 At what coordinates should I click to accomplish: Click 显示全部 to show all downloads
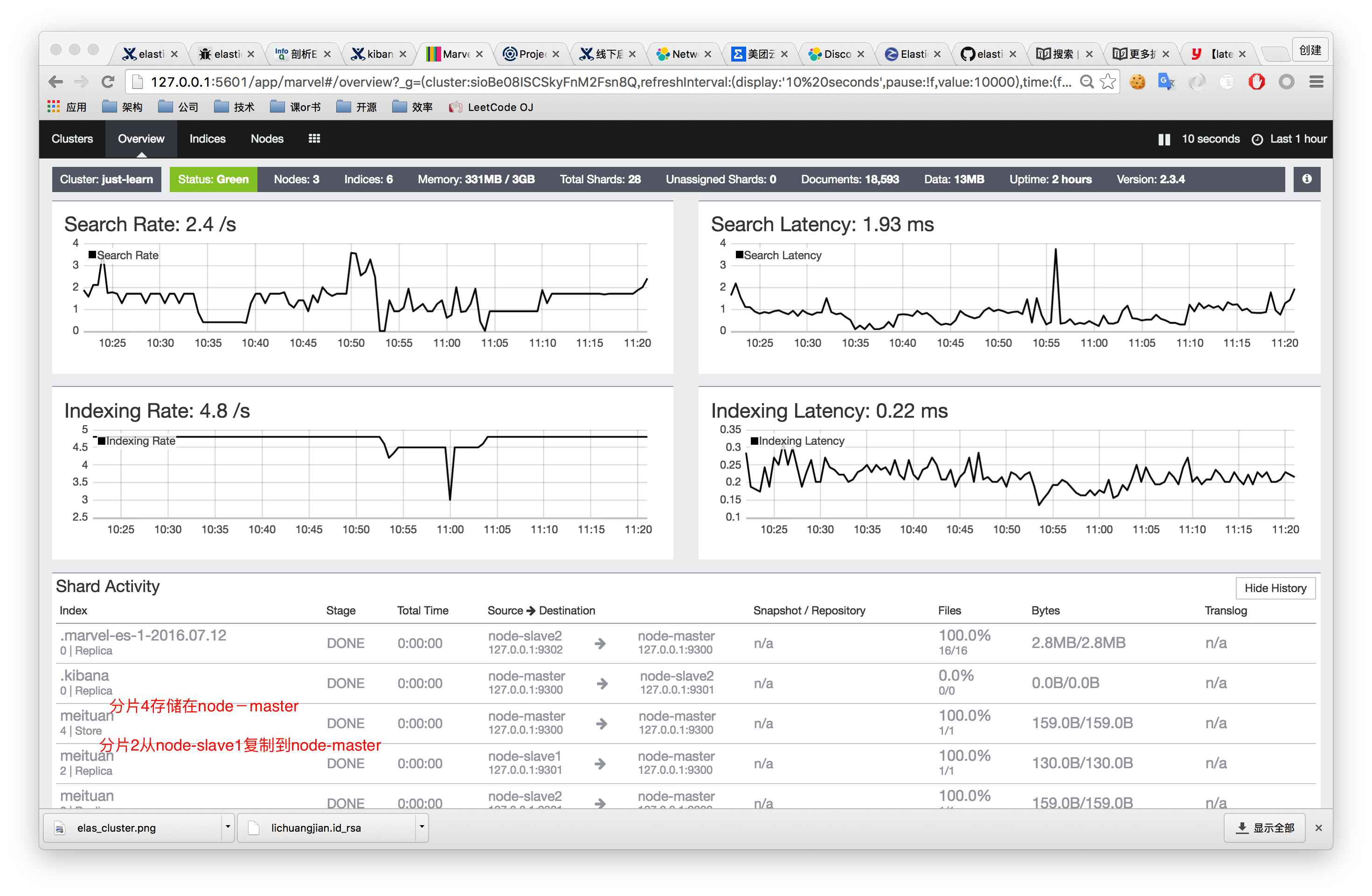pos(1265,827)
